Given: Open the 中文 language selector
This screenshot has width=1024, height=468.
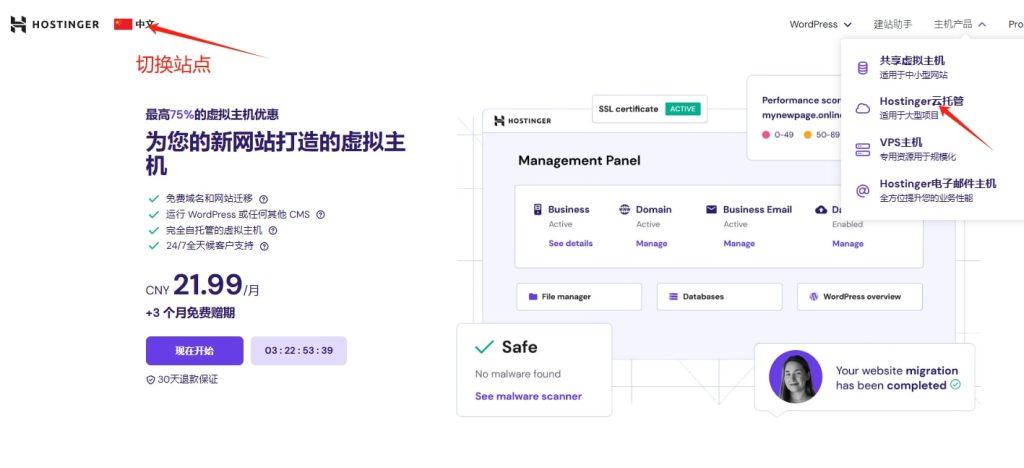Looking at the screenshot, I should 145,24.
